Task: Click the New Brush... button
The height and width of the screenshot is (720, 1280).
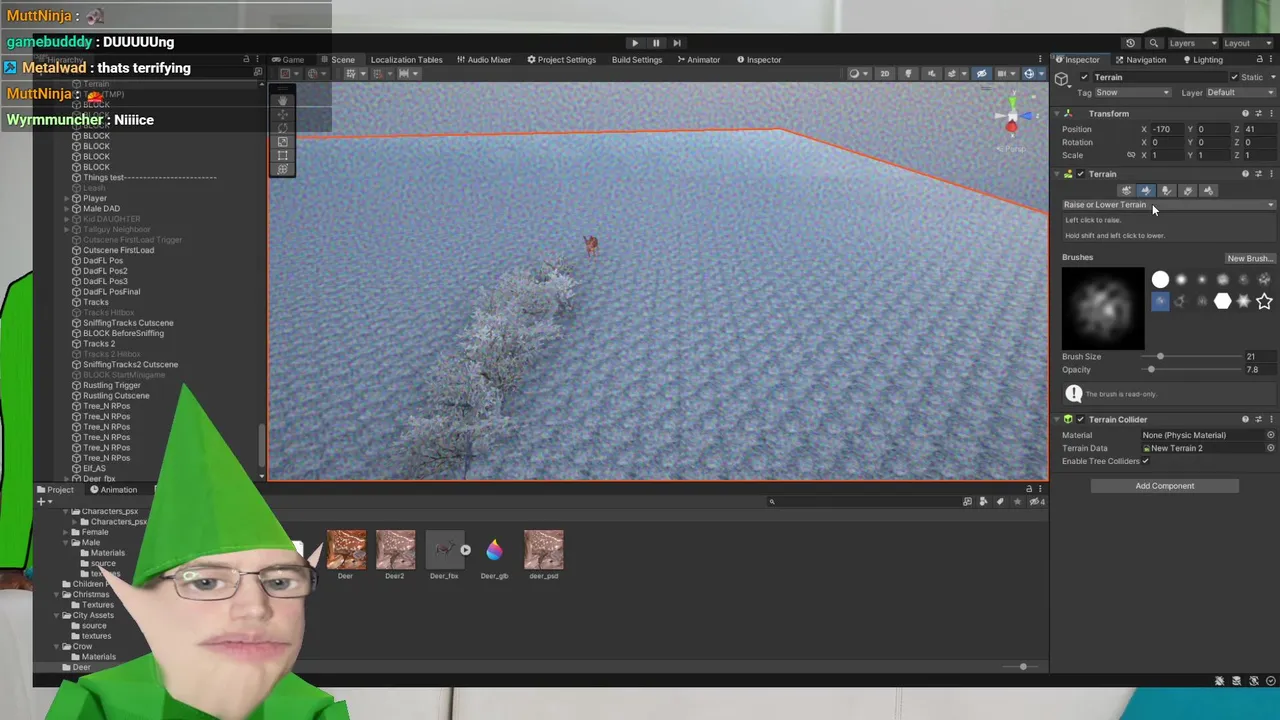Action: point(1249,258)
